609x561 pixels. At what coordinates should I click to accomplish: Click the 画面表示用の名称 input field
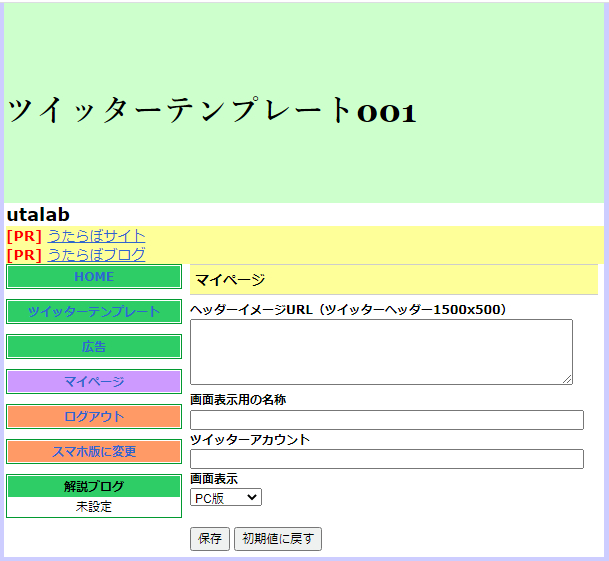386,420
